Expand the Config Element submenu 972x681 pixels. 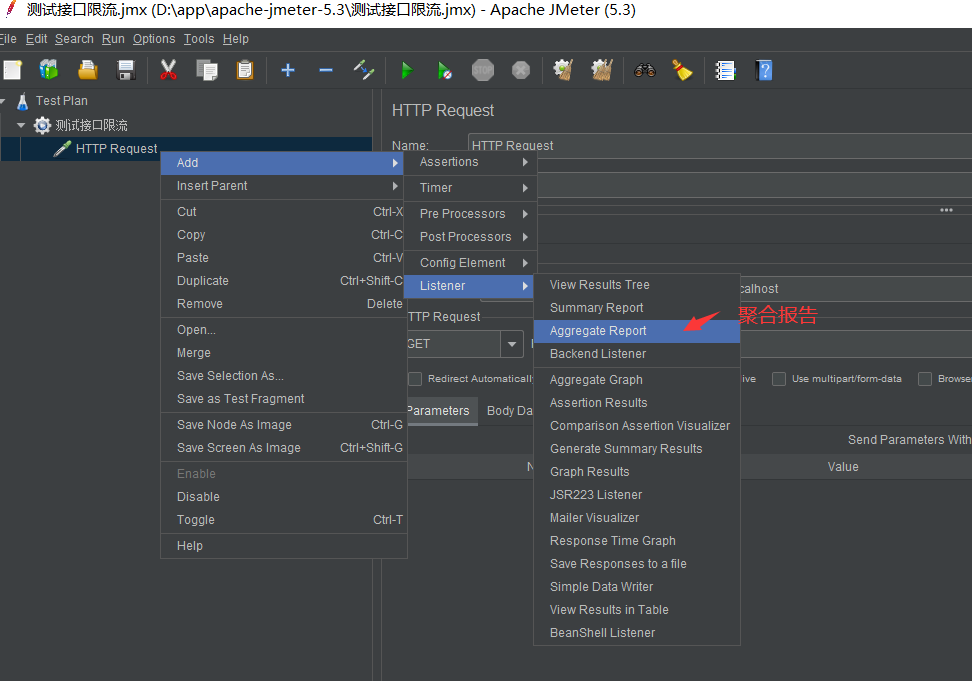pos(471,263)
